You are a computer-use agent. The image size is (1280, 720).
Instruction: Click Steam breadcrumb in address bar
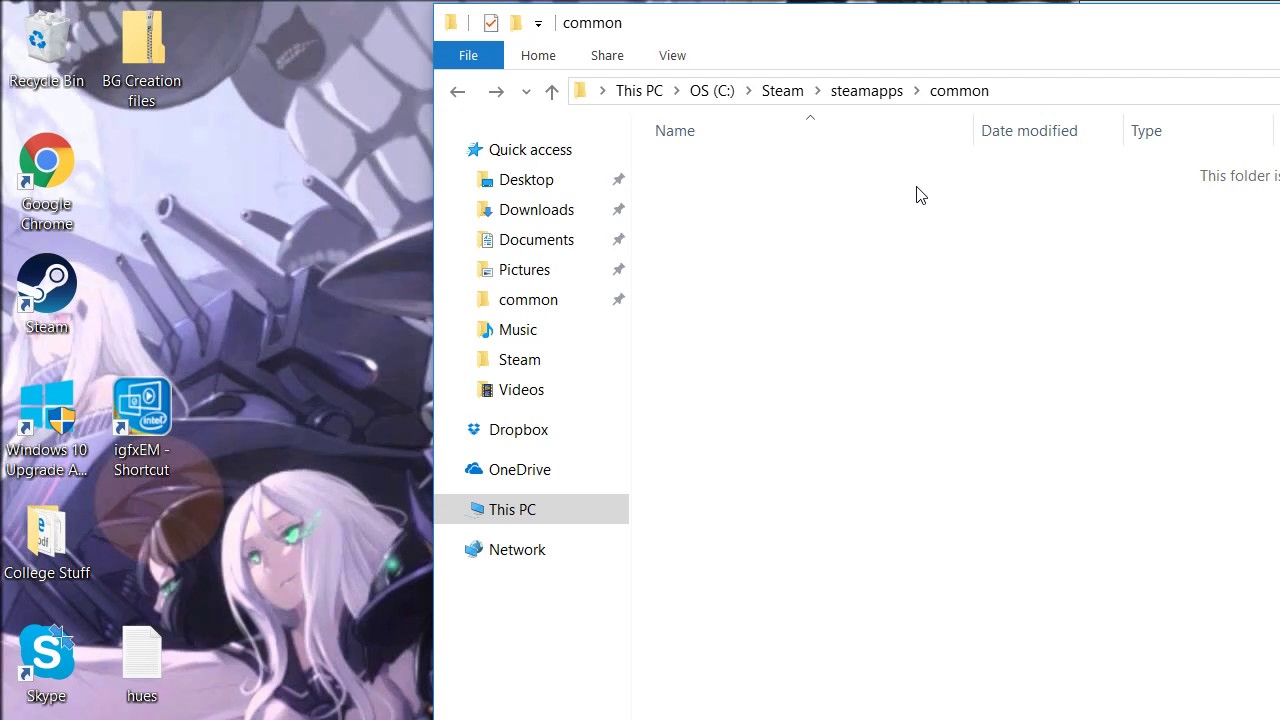point(782,90)
